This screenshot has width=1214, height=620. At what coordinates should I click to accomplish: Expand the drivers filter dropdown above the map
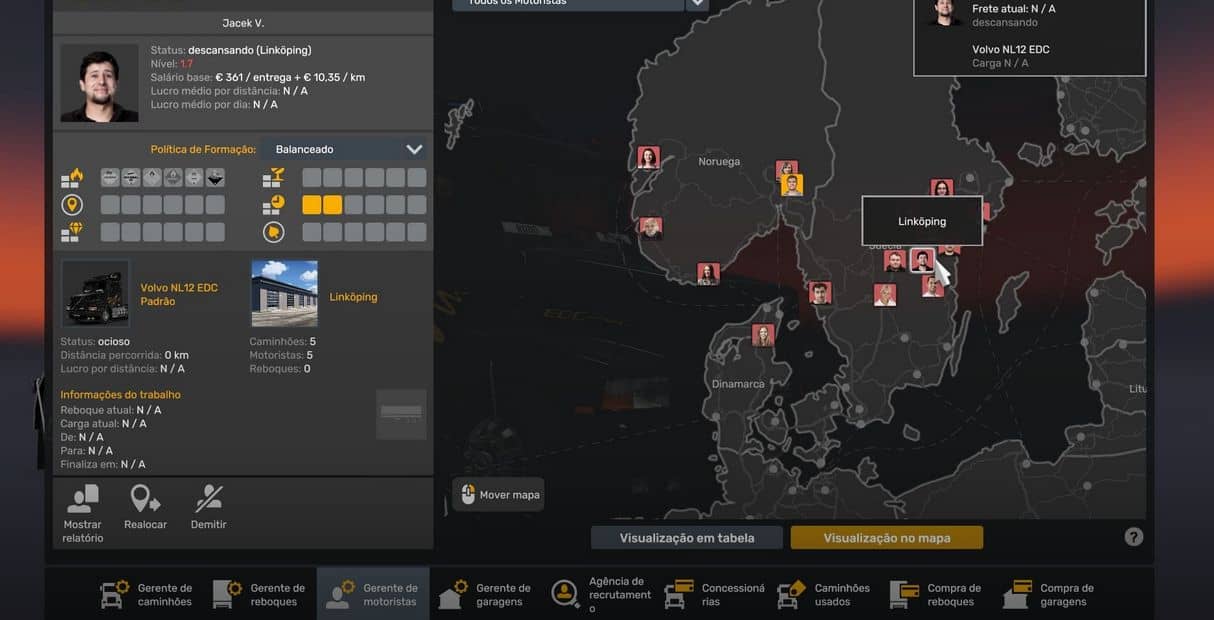click(696, 3)
